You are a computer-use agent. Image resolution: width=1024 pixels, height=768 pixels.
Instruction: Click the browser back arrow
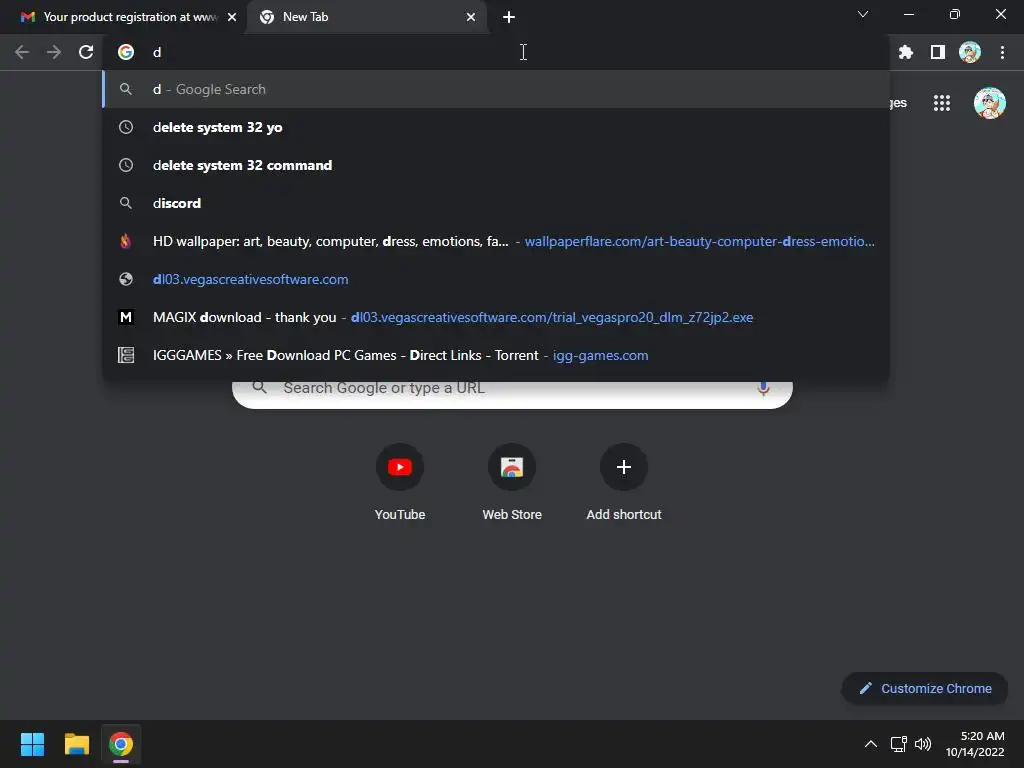click(x=22, y=52)
